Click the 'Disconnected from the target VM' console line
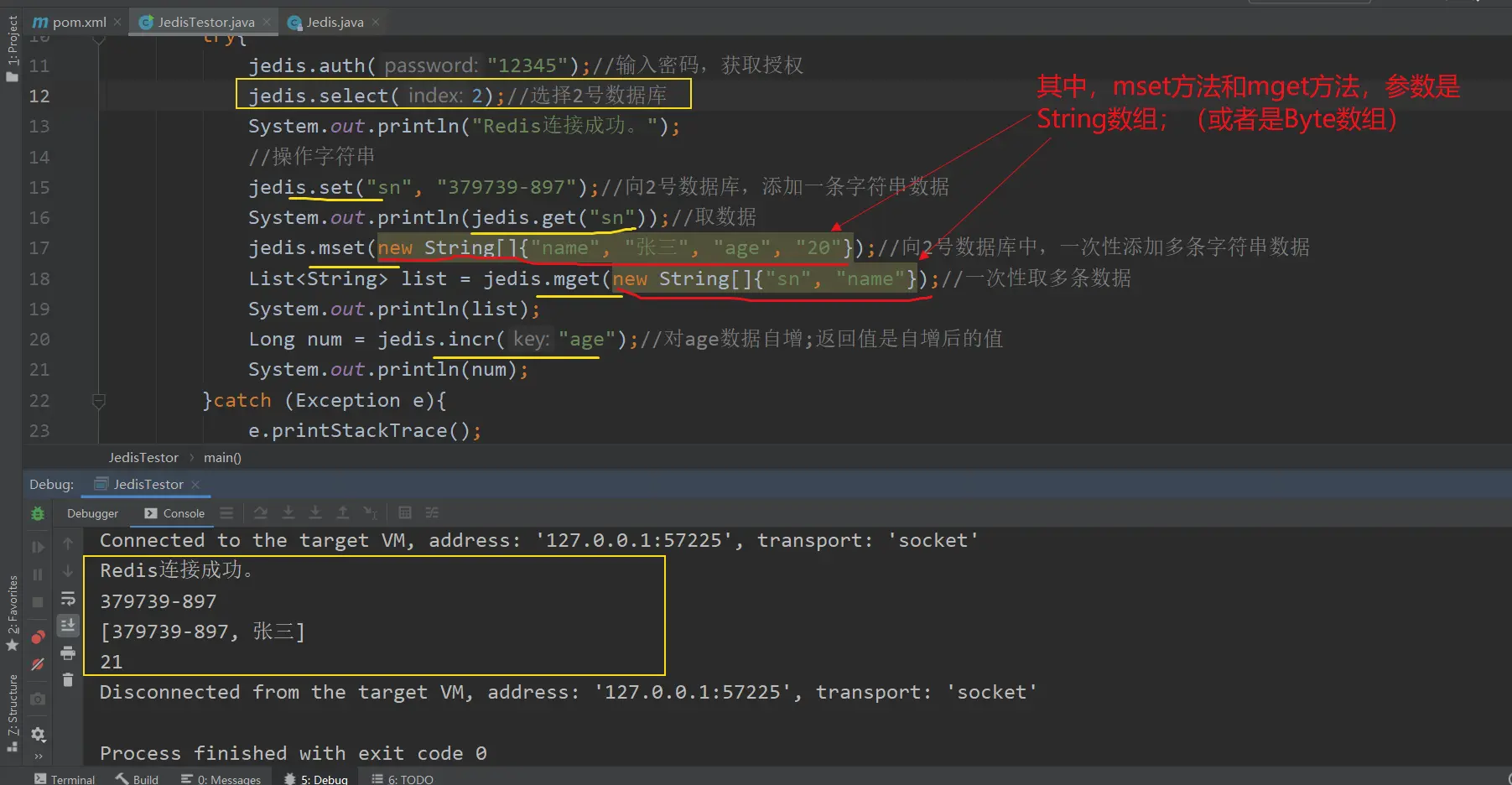This screenshot has height=785, width=1512. click(x=569, y=692)
